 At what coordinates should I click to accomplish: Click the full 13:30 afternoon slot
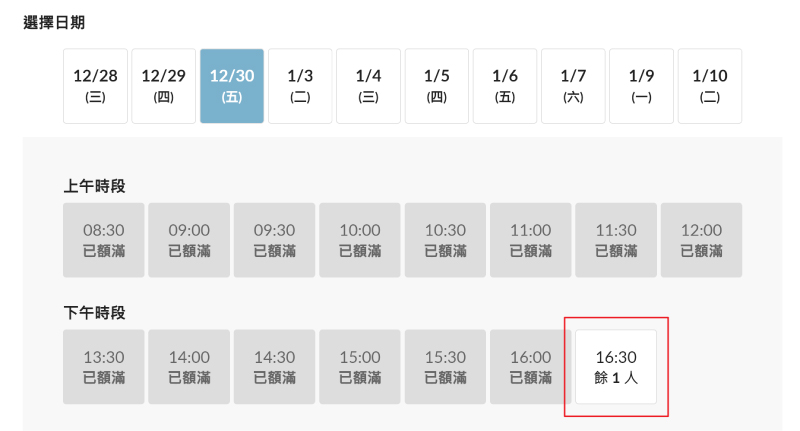point(104,367)
